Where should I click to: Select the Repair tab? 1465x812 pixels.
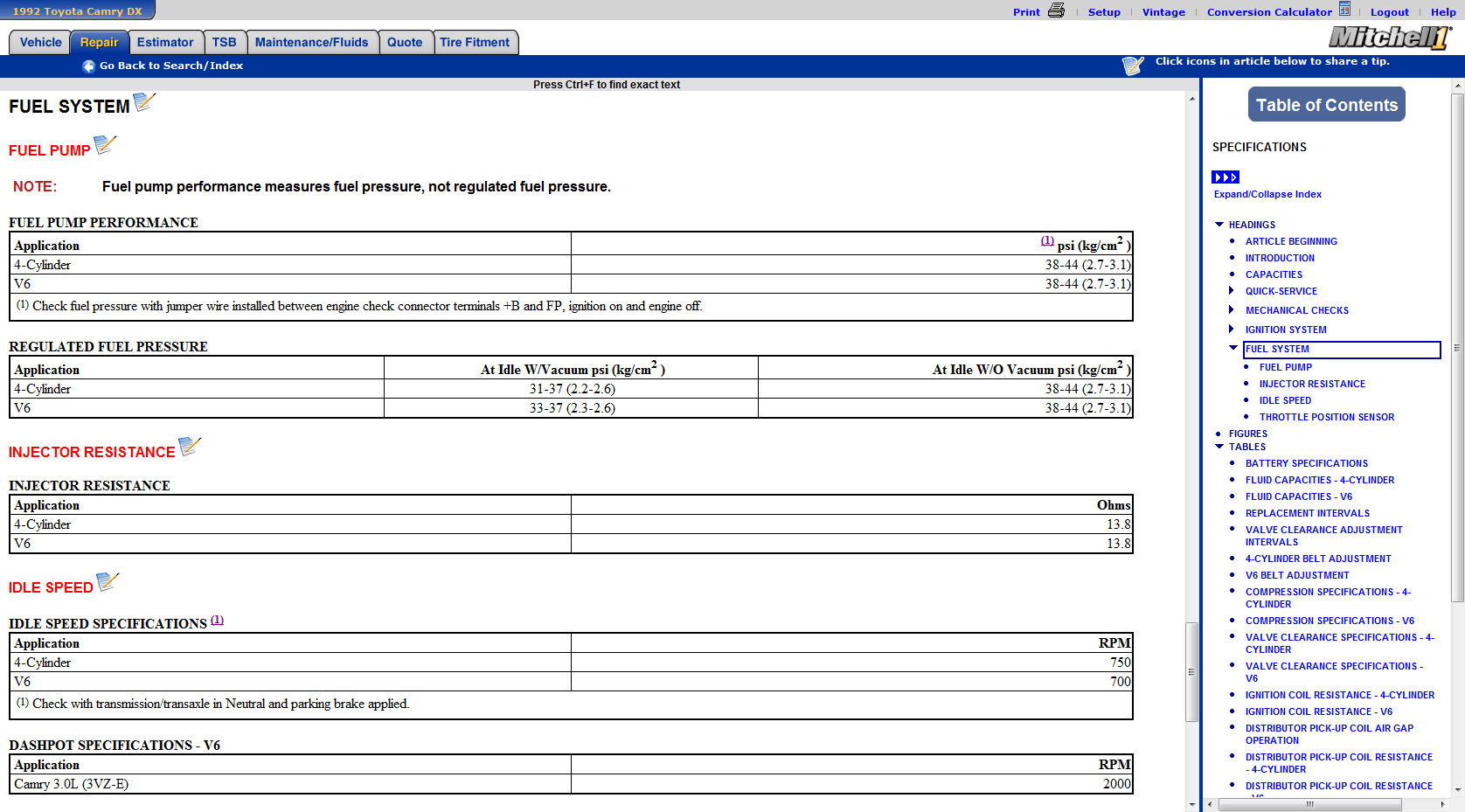[x=99, y=42]
